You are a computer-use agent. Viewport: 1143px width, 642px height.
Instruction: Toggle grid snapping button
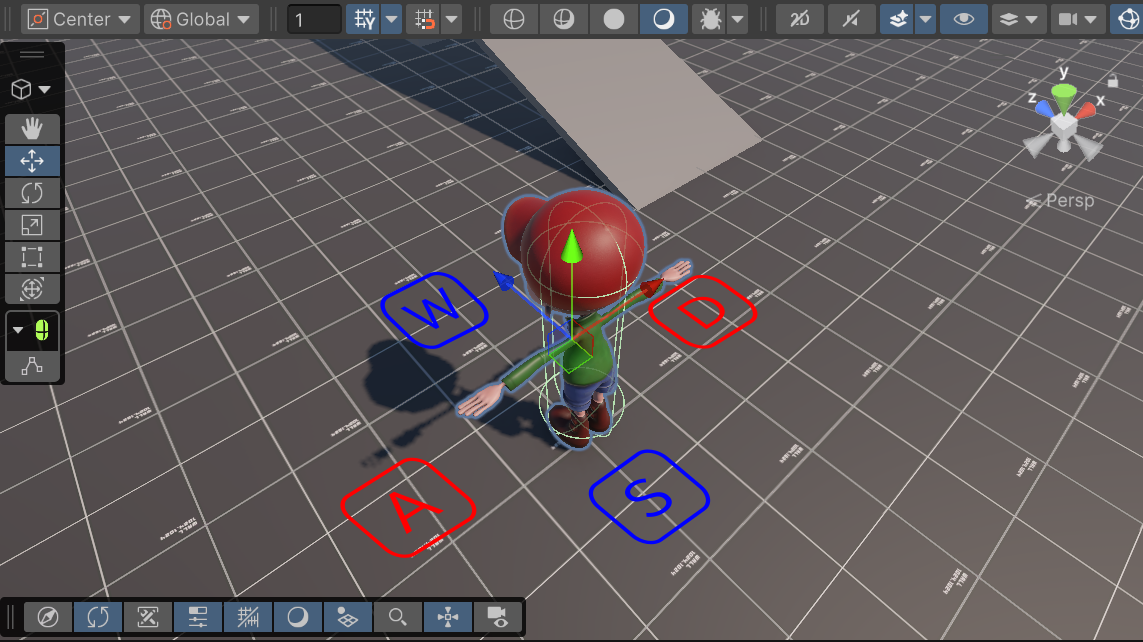pyautogui.click(x=364, y=20)
